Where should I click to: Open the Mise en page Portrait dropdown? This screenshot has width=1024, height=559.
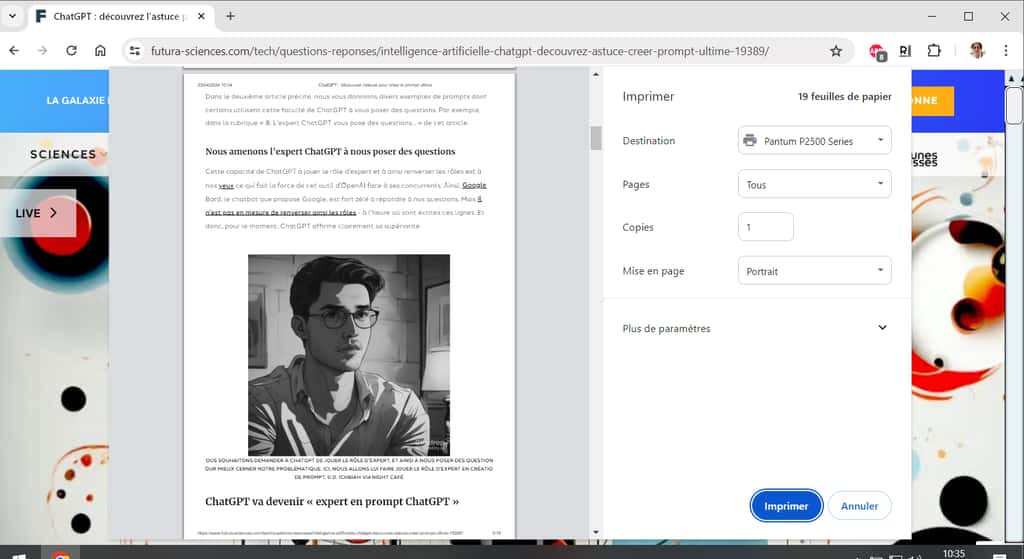tap(814, 270)
